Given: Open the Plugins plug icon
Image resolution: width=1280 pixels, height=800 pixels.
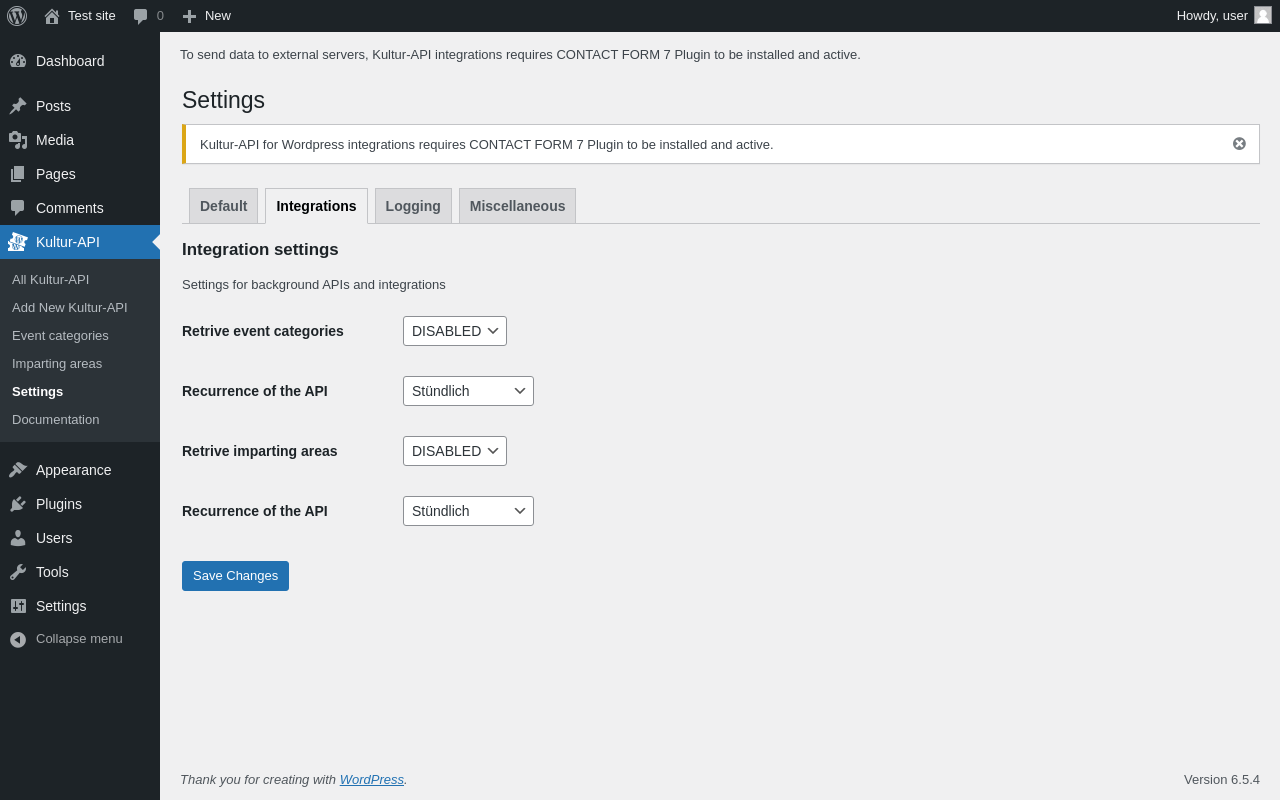Looking at the screenshot, I should (18, 504).
